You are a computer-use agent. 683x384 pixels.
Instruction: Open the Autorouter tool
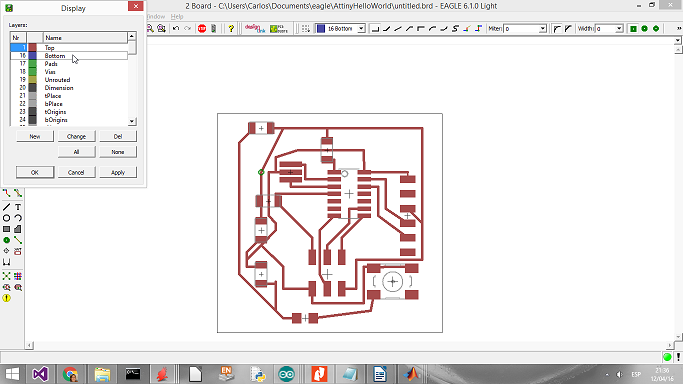18,276
